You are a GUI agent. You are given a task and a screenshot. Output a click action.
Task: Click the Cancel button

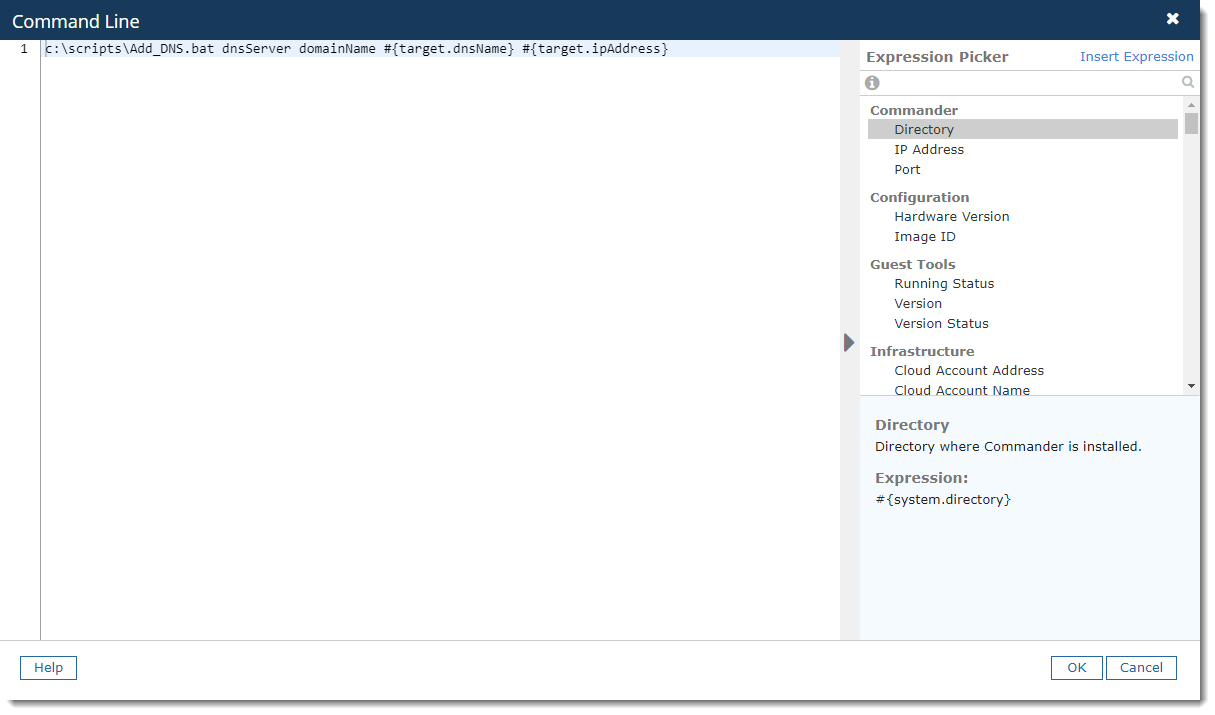tap(1141, 668)
